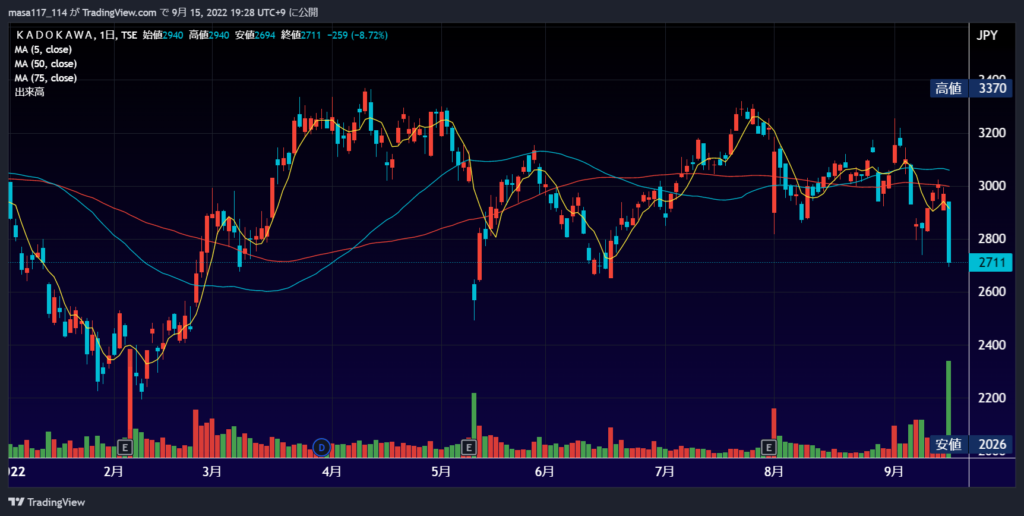Click the 2400 price axis label
Image resolution: width=1024 pixels, height=516 pixels.
point(991,345)
